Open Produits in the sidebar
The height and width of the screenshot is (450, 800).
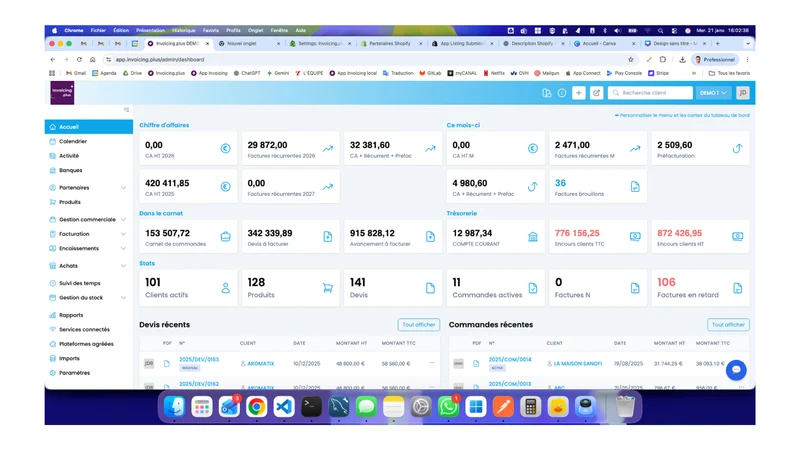pos(69,202)
